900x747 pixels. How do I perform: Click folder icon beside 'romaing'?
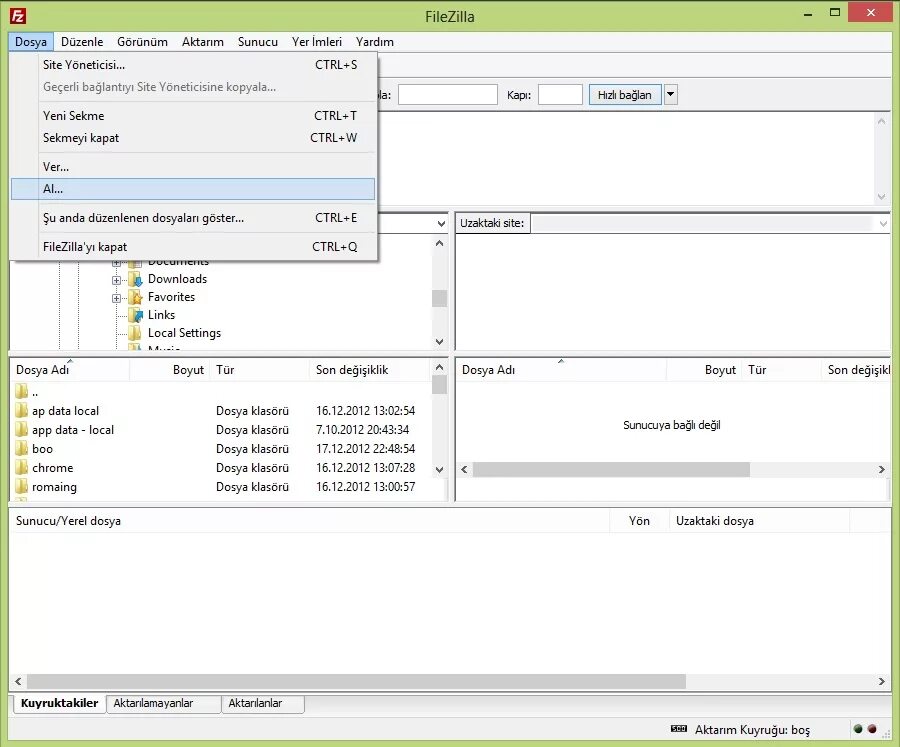pos(21,486)
